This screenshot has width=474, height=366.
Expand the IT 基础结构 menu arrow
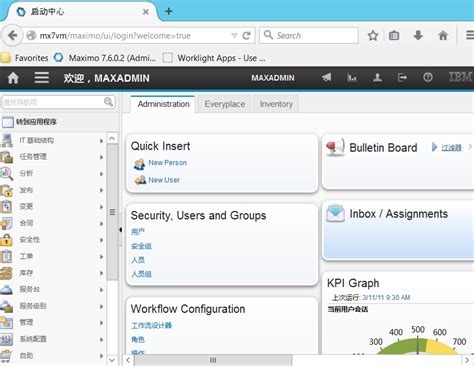coord(101,141)
